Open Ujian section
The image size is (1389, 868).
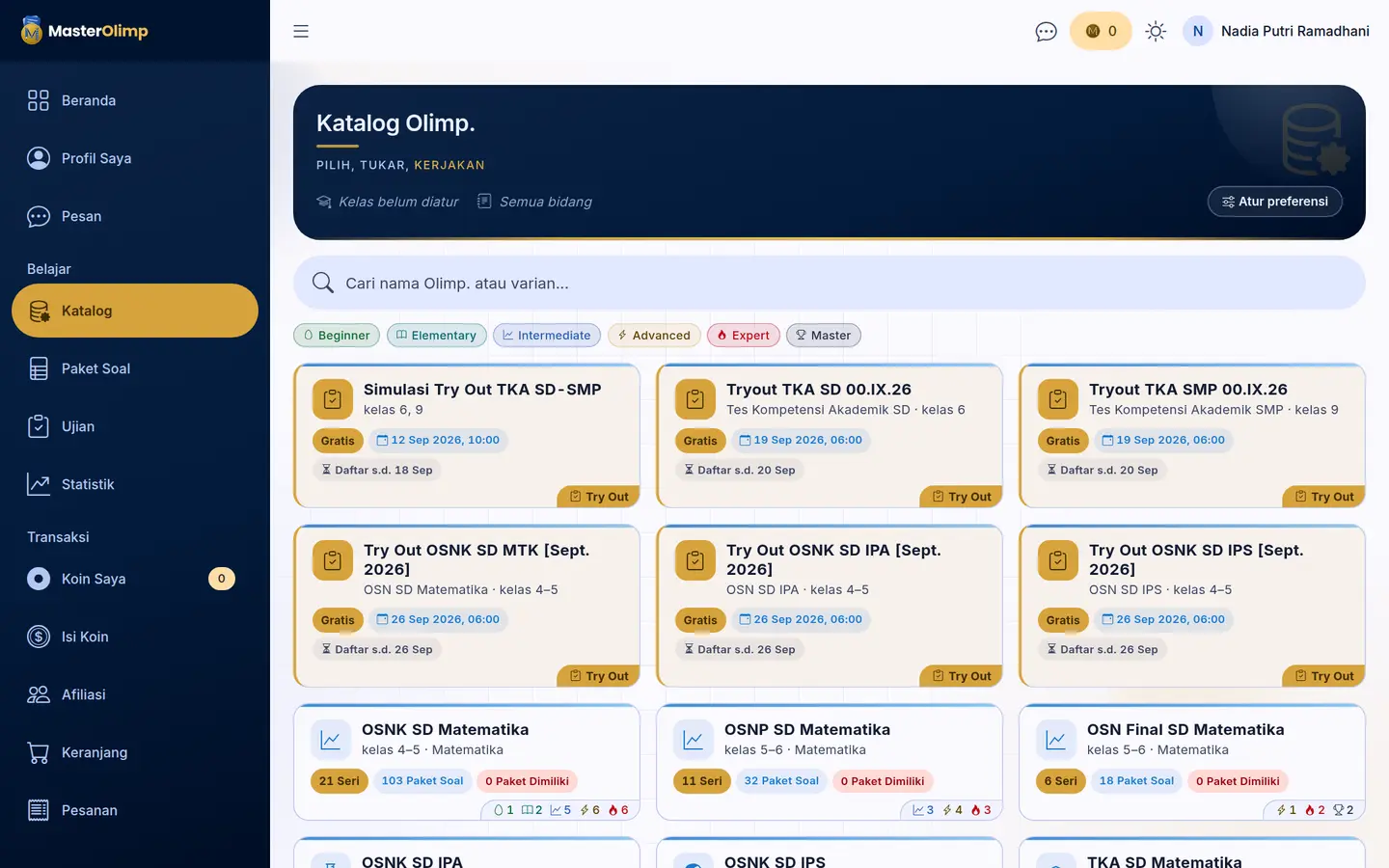pos(135,426)
